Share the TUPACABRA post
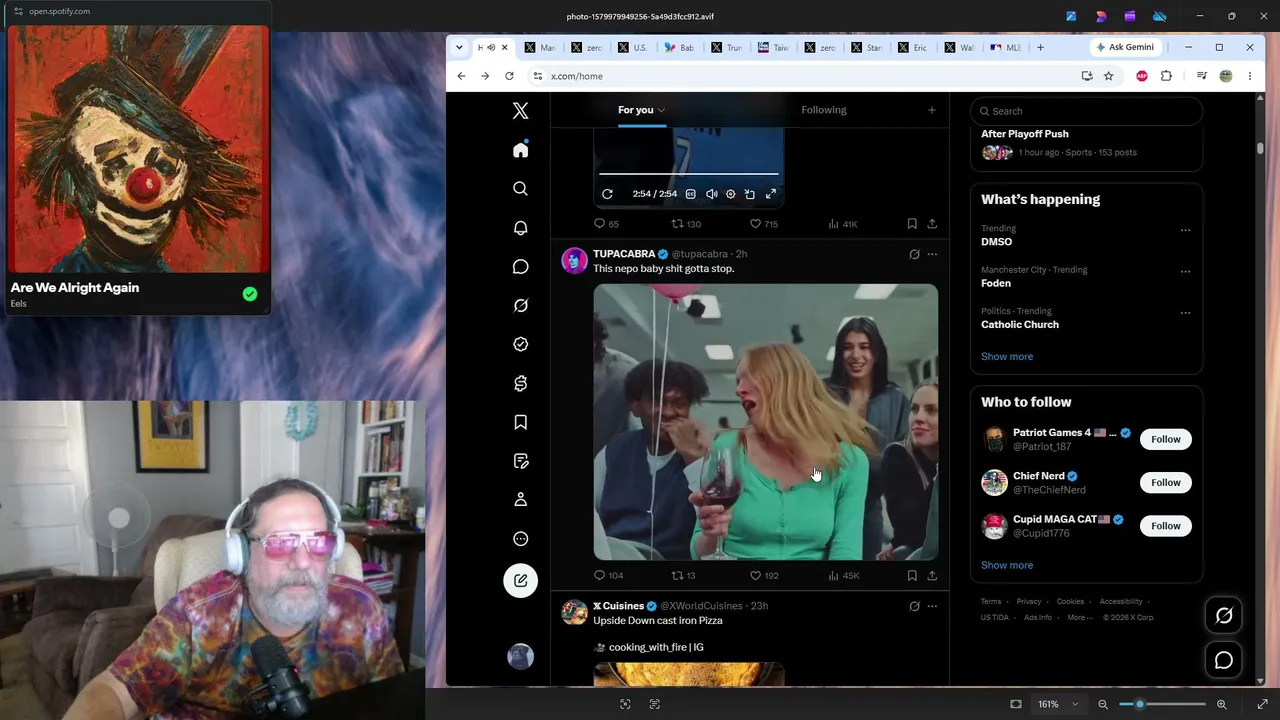This screenshot has height=720, width=1280. (932, 576)
